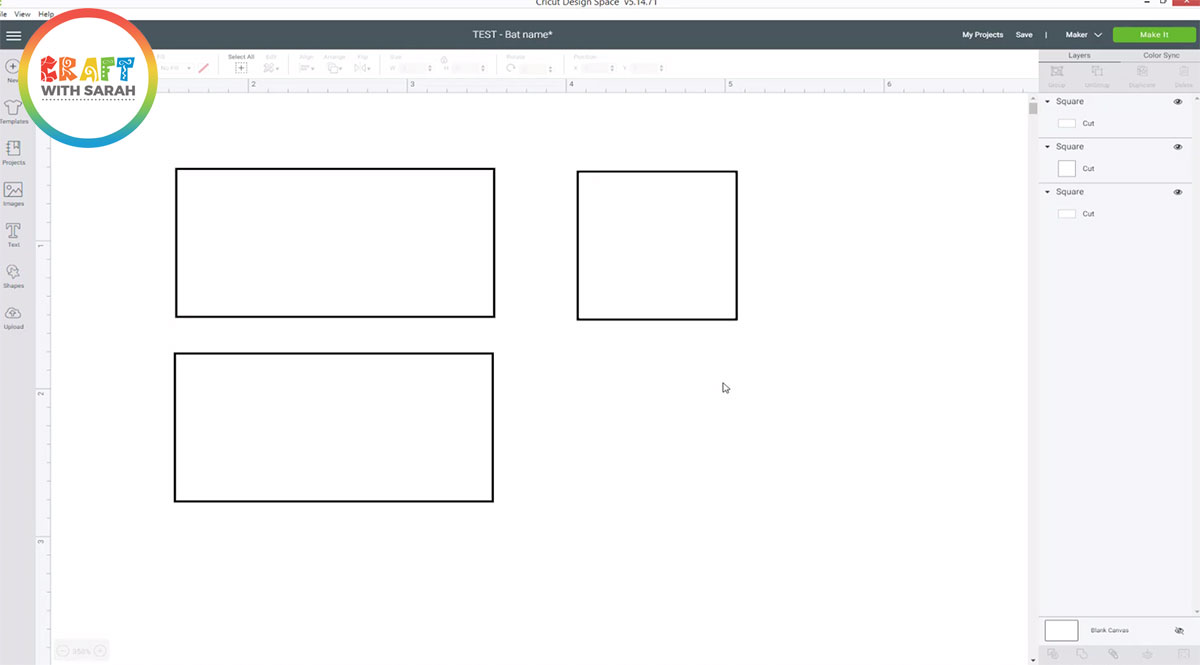Switch to the Layers tab
This screenshot has width=1200, height=665.
(1079, 56)
